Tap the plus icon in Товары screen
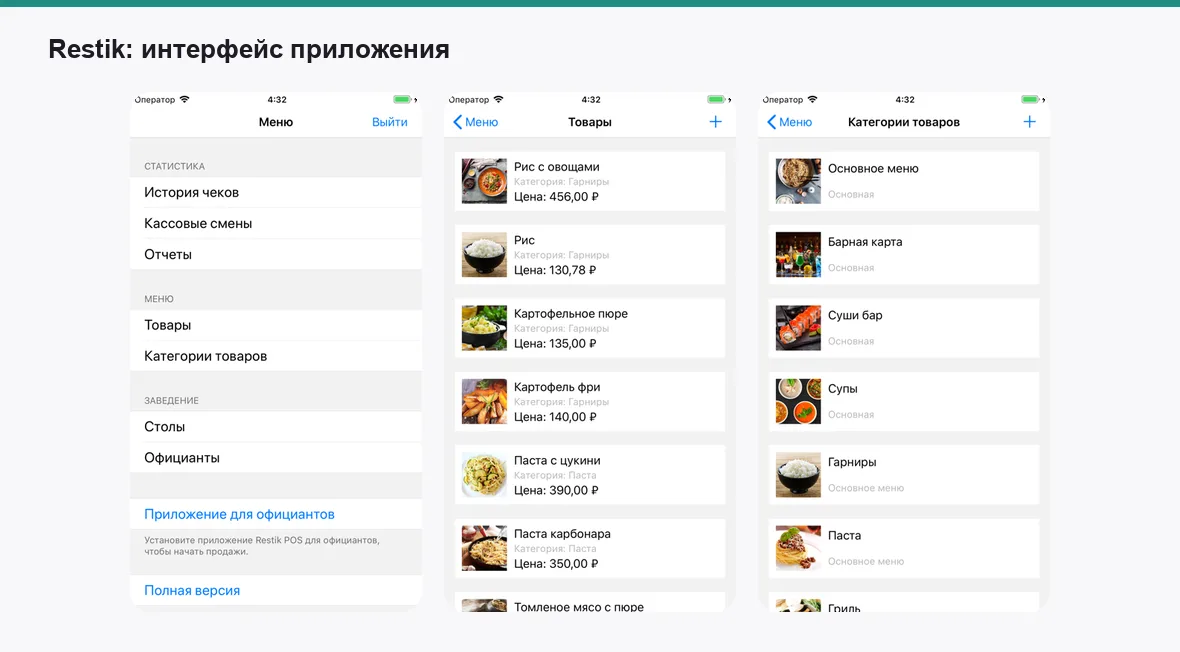The image size is (1180, 652). coord(715,122)
